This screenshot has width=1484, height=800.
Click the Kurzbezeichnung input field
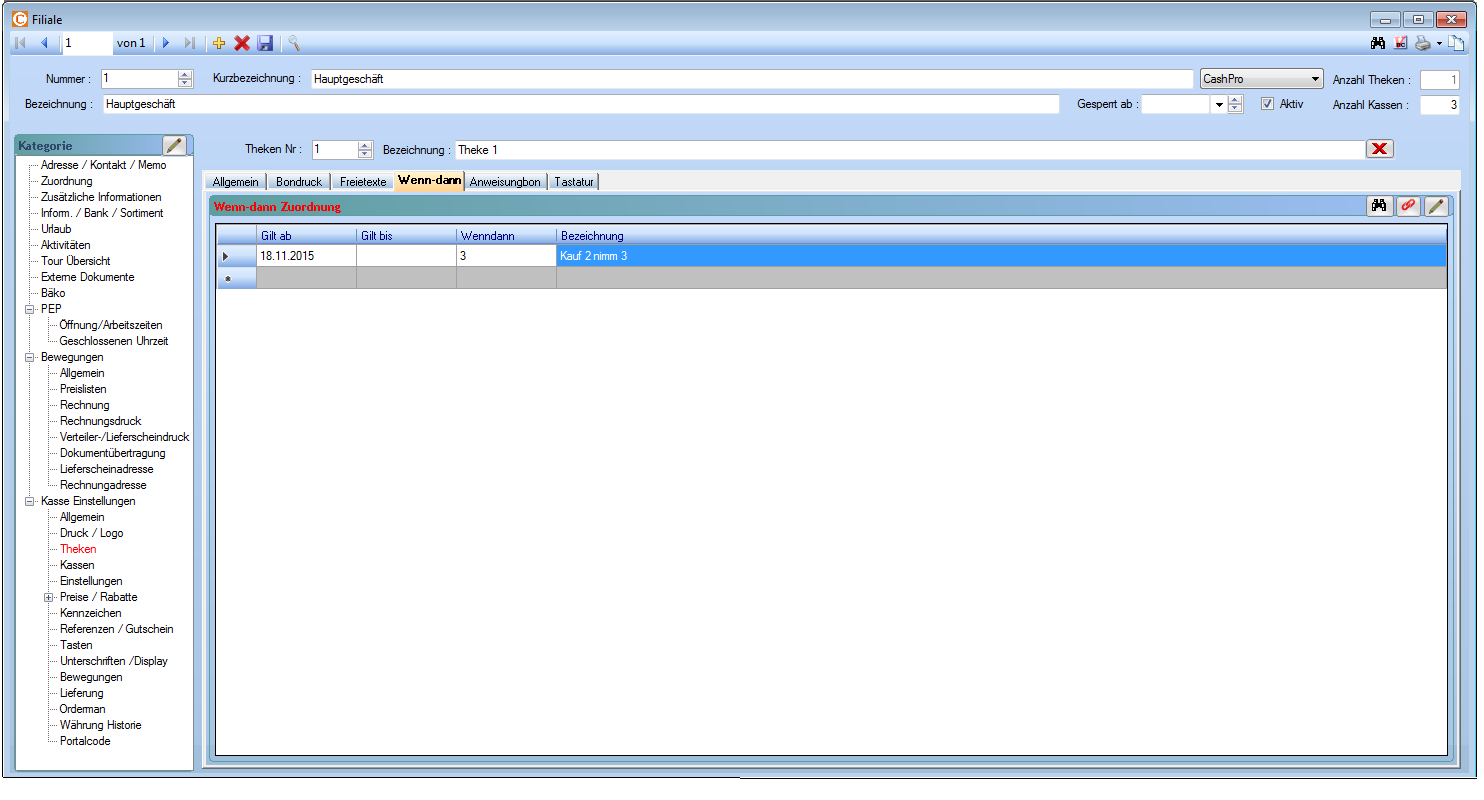tap(750, 79)
